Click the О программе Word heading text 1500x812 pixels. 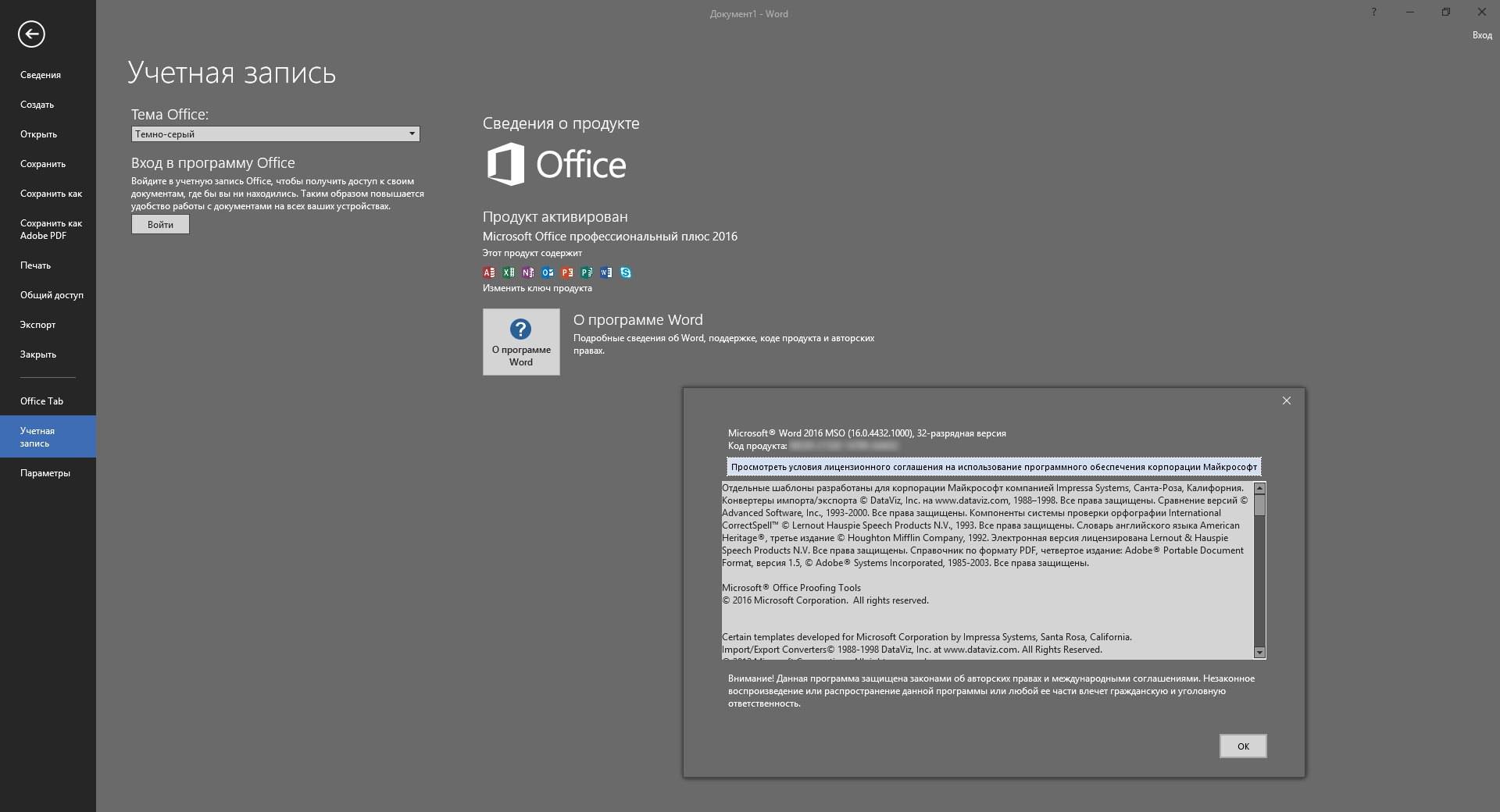point(637,320)
